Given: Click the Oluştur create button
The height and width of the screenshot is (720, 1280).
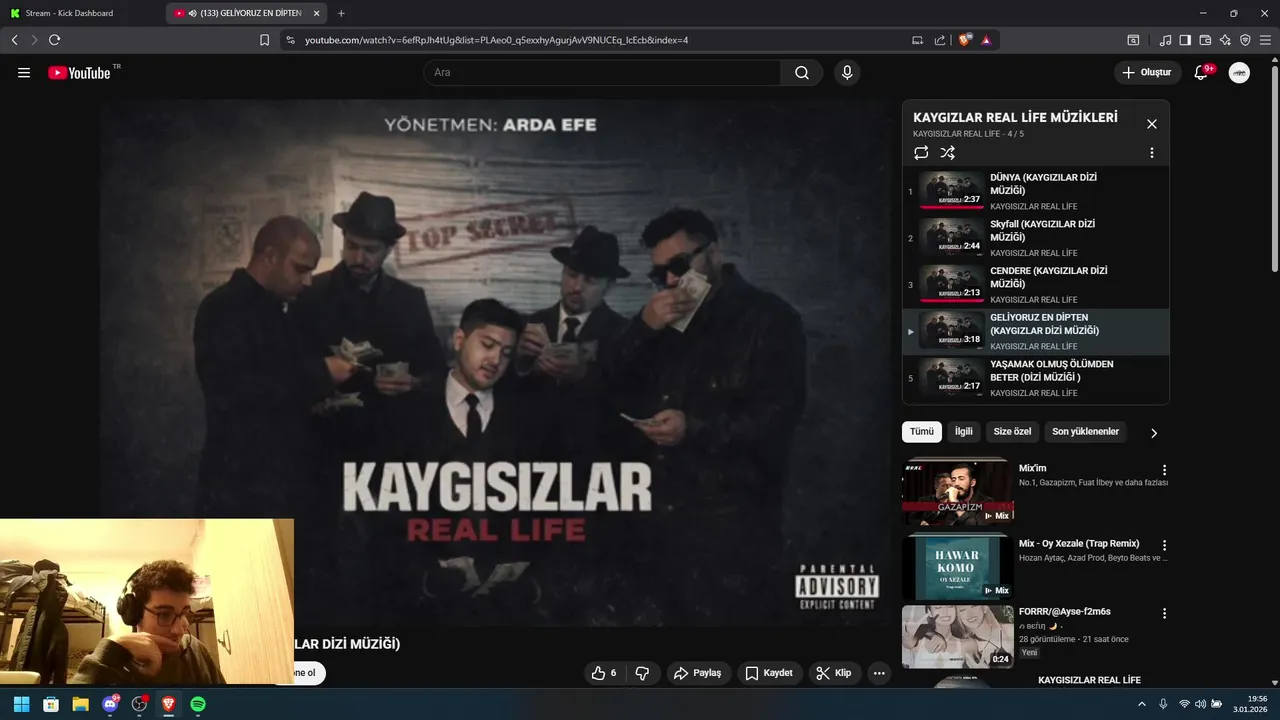Looking at the screenshot, I should pos(1147,72).
